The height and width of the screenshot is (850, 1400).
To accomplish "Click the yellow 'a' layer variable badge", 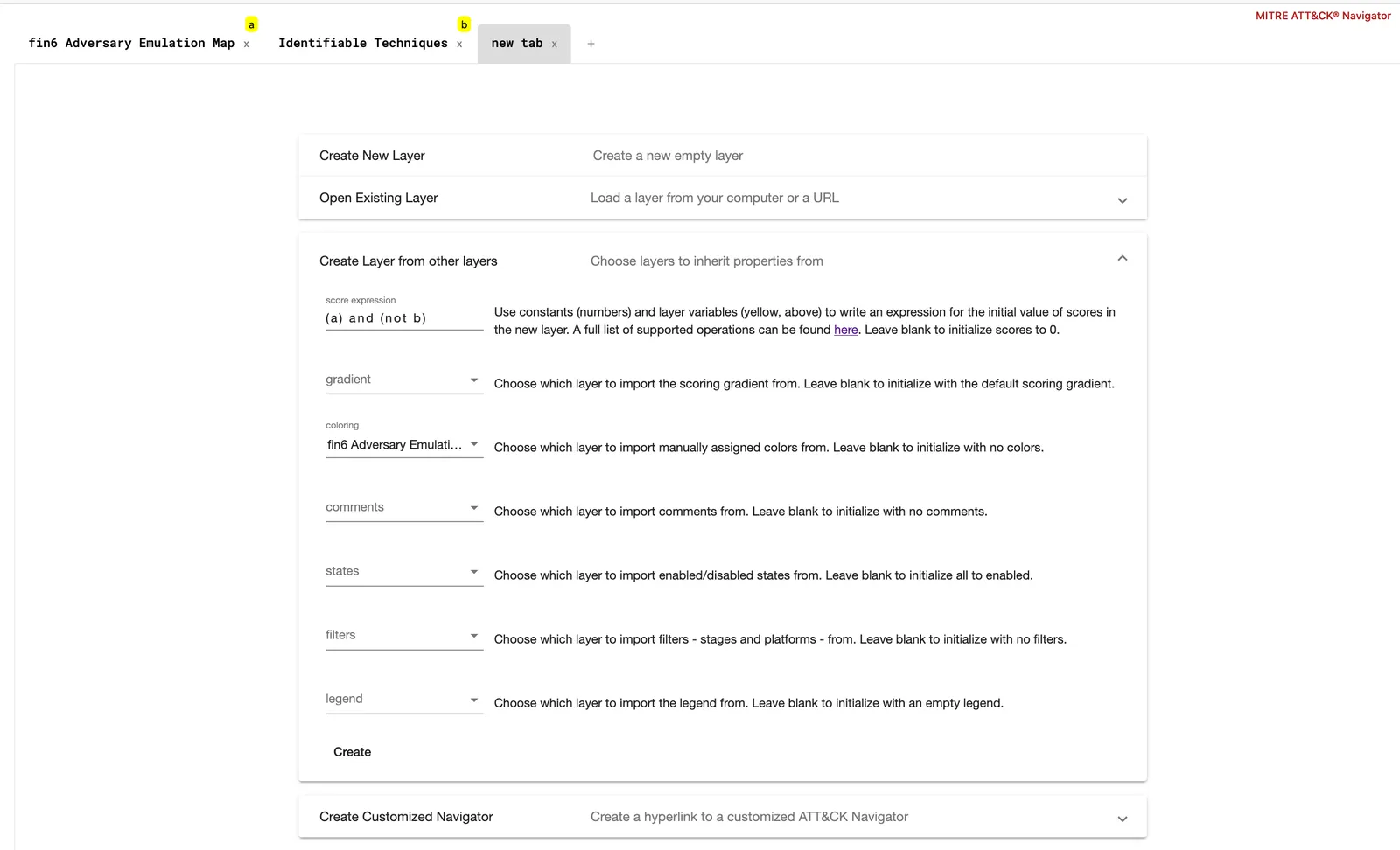I will 251,24.
